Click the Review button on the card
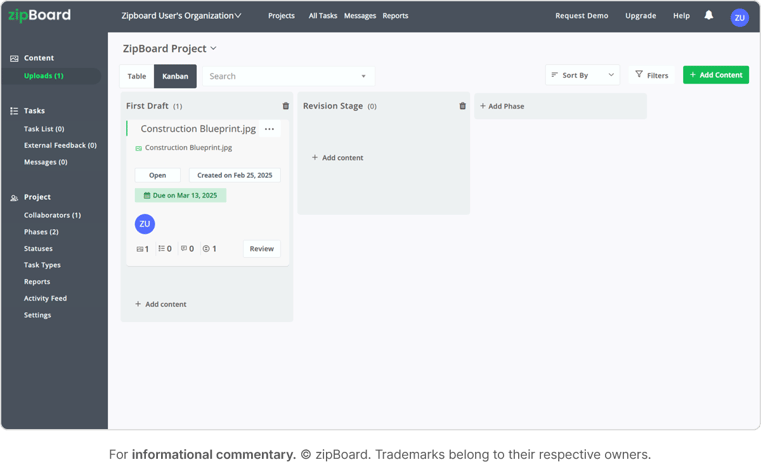 pyautogui.click(x=262, y=248)
